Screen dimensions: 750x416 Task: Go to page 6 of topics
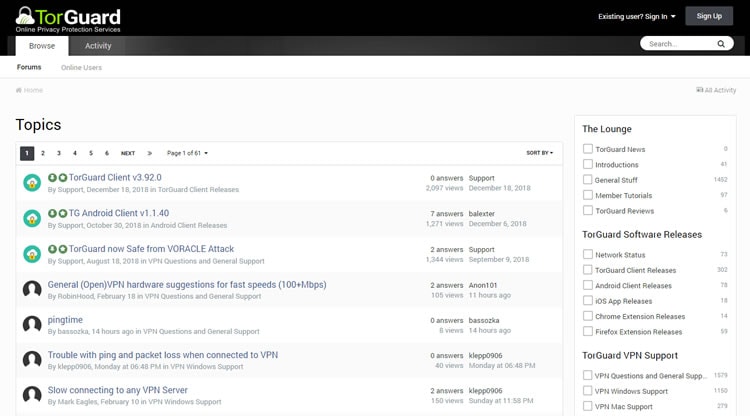[107, 153]
